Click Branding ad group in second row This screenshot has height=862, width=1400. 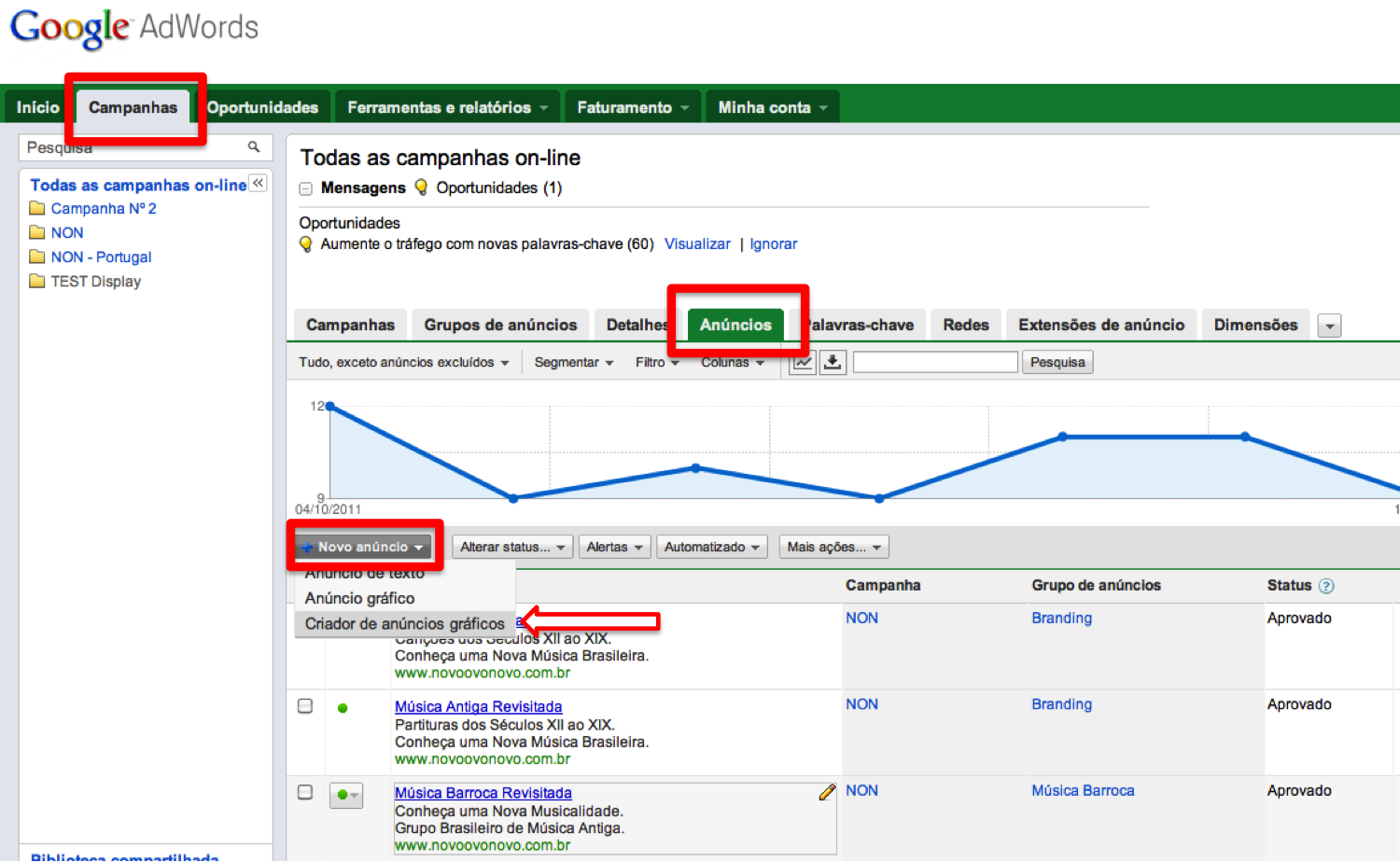point(1061,703)
